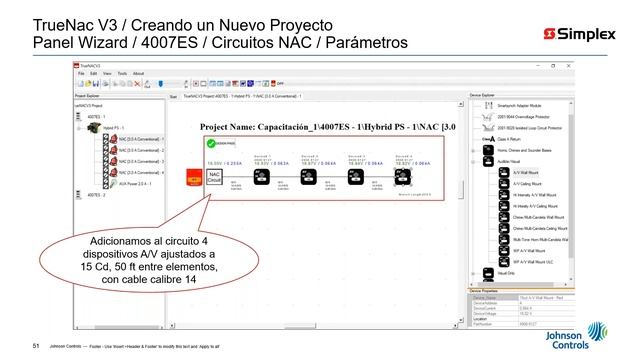Select Device# 1 A/V icon on canvas
The width and height of the screenshot is (640, 360).
point(262,177)
